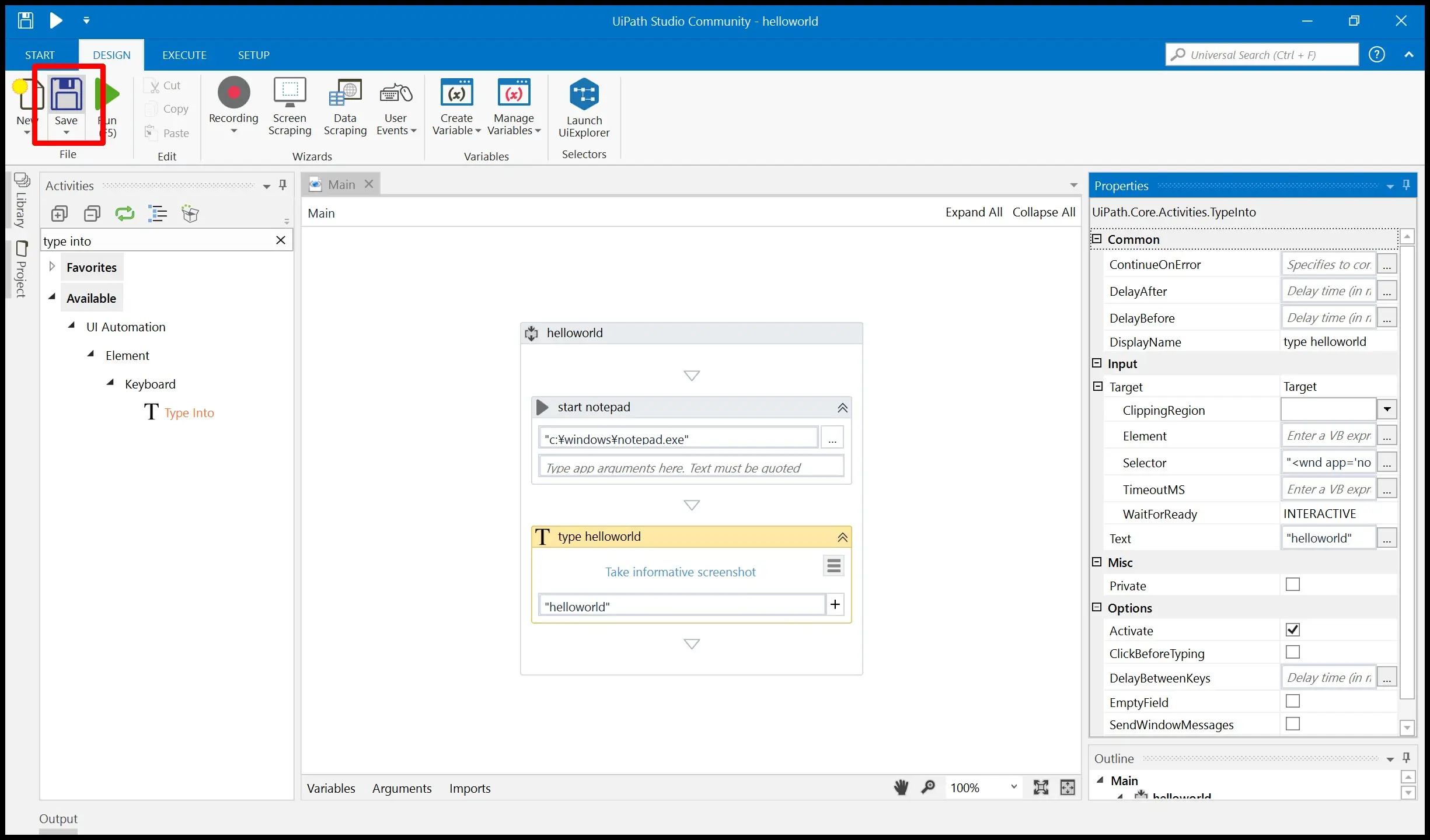Enable SendWindowMessages checkbox

(x=1293, y=724)
